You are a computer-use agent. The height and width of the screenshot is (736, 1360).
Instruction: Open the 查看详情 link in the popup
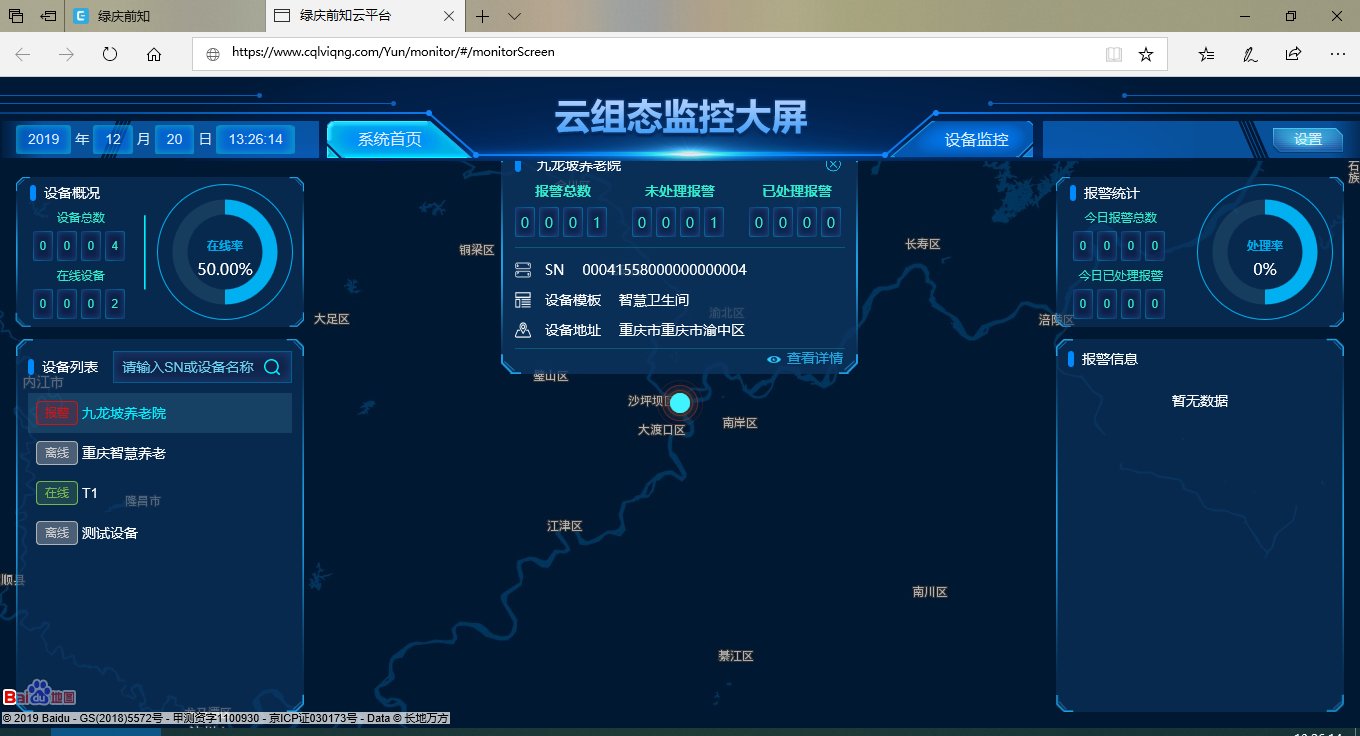coord(816,358)
